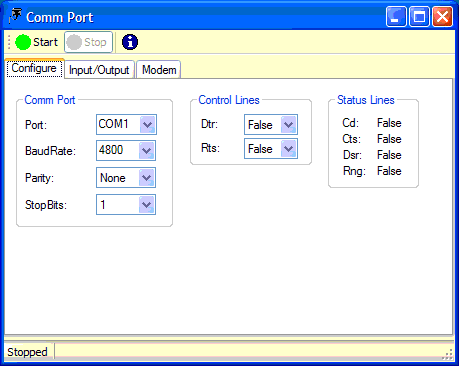Switch to the Configure tab
This screenshot has width=459, height=366.
(34, 68)
